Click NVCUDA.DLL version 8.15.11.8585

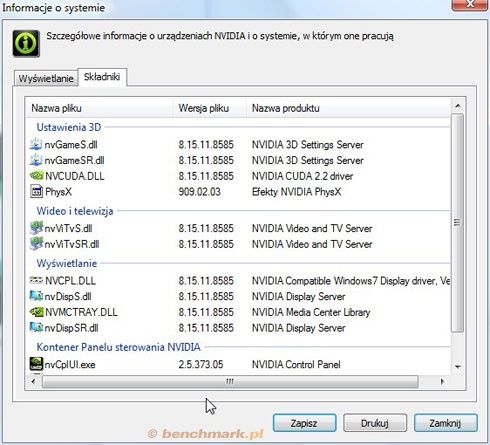(206, 176)
